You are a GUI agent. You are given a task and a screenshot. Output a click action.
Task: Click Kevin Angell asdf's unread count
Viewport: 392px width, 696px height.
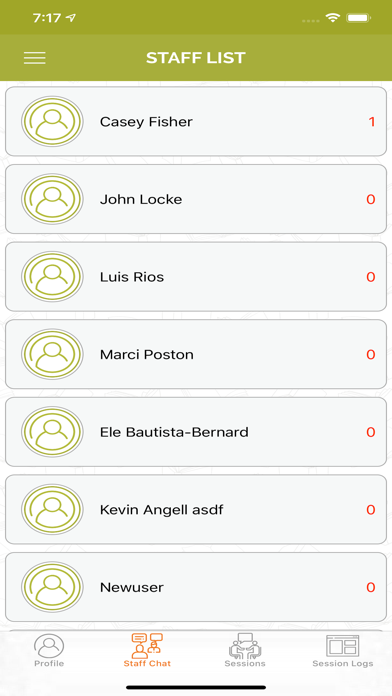pos(371,510)
